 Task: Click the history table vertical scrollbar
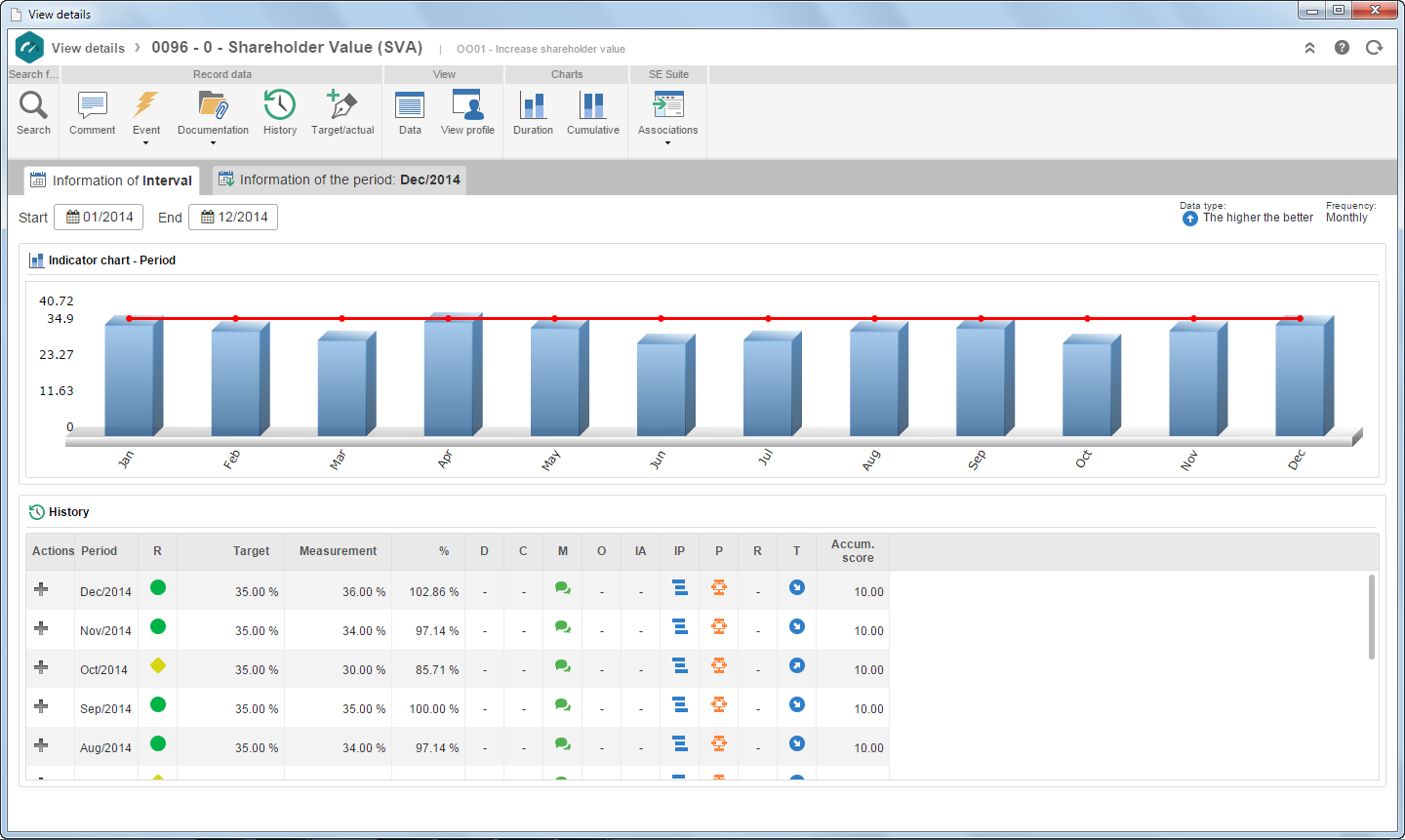click(x=1372, y=617)
